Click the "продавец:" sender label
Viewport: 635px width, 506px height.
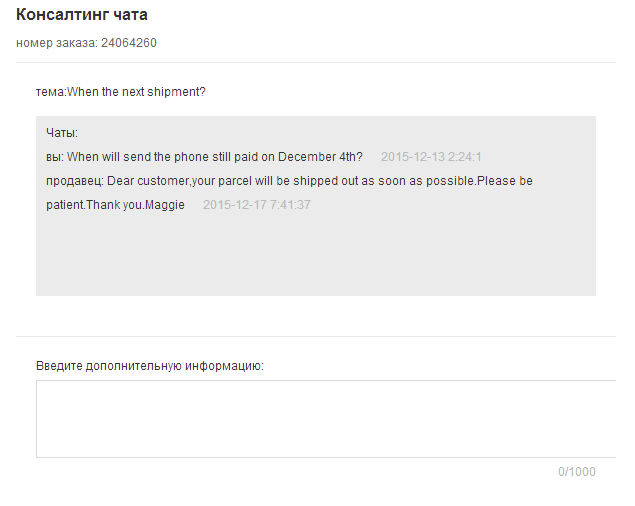74,181
